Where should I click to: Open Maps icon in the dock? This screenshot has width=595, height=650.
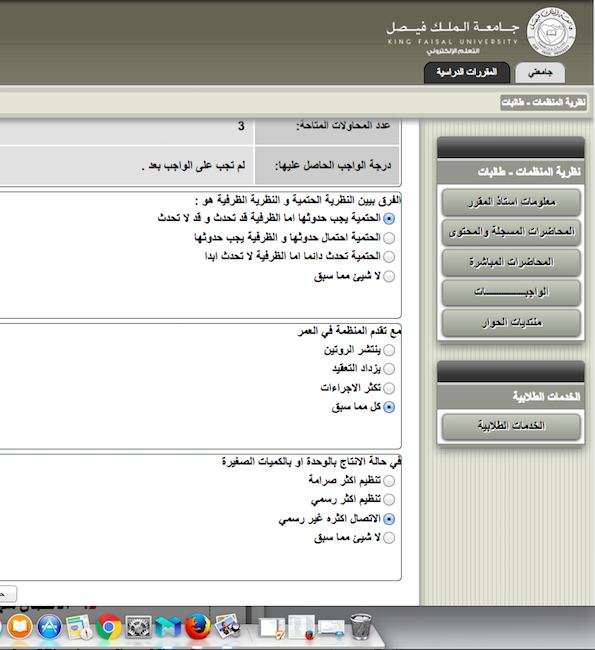click(79, 627)
